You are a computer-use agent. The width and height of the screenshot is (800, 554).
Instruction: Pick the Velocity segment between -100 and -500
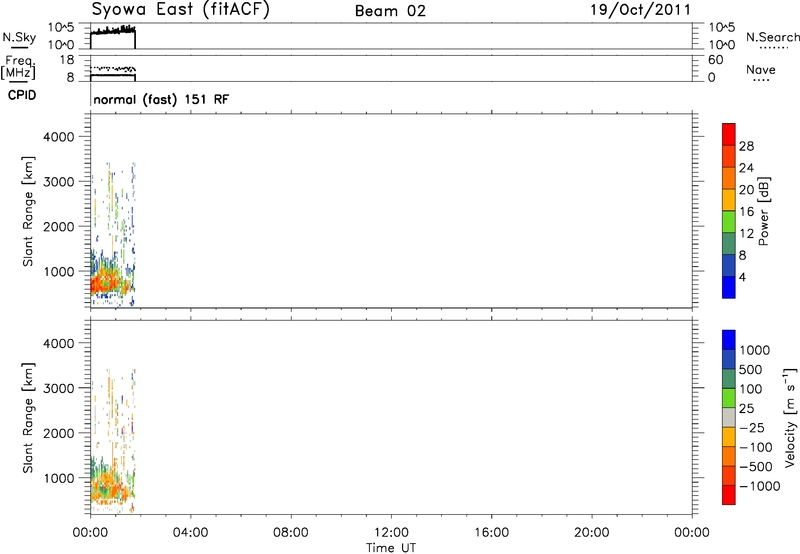click(729, 456)
